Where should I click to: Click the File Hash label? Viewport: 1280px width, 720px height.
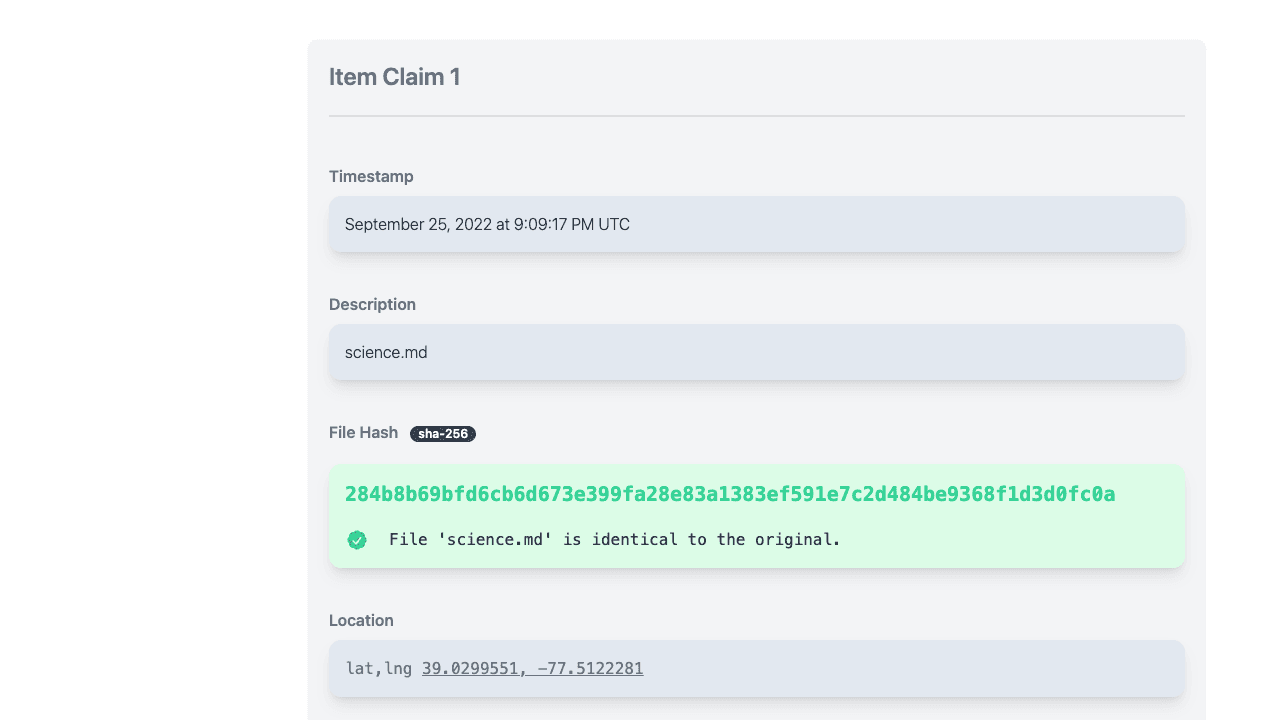point(363,432)
